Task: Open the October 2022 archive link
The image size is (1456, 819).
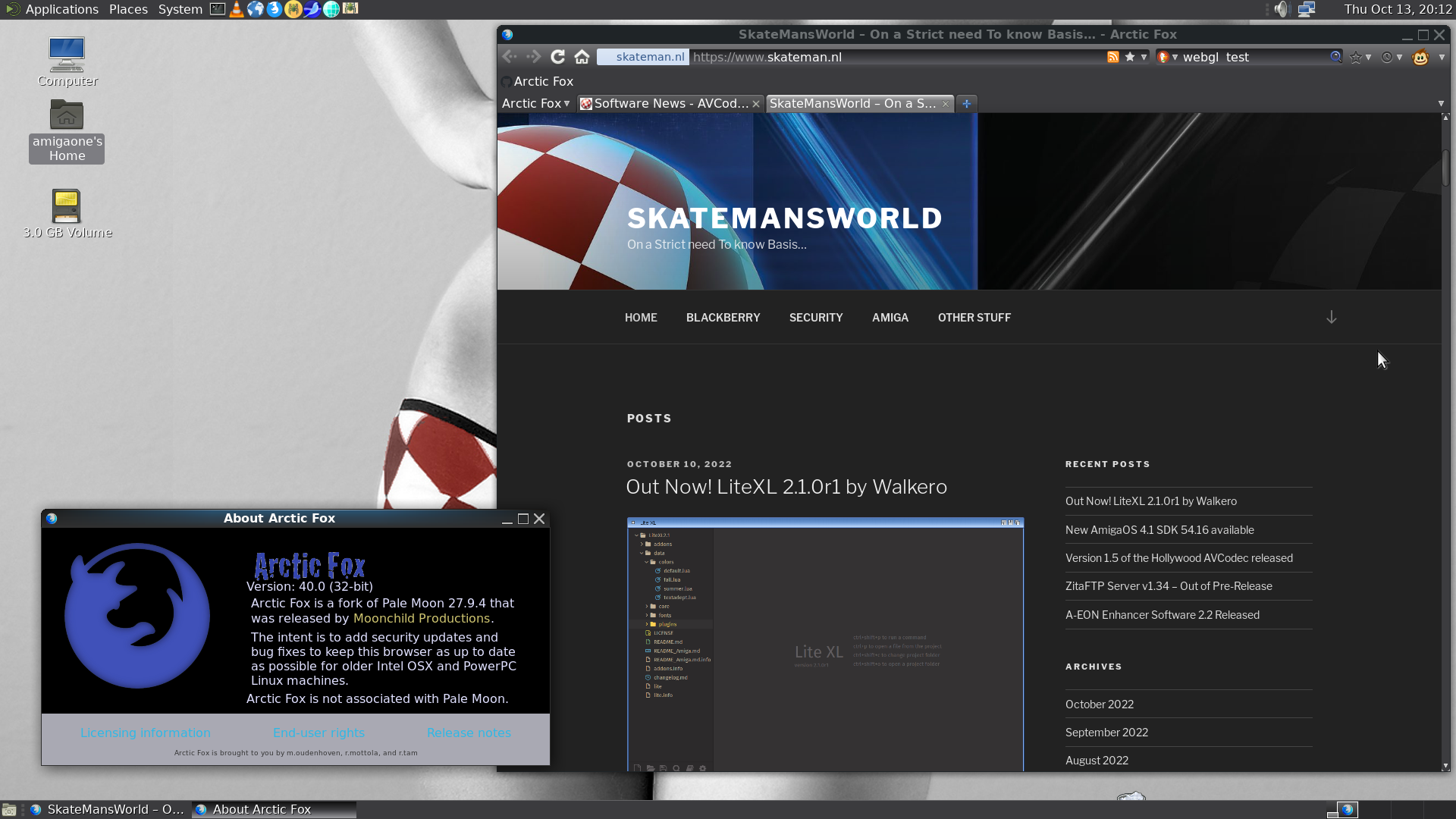Action: click(x=1100, y=704)
